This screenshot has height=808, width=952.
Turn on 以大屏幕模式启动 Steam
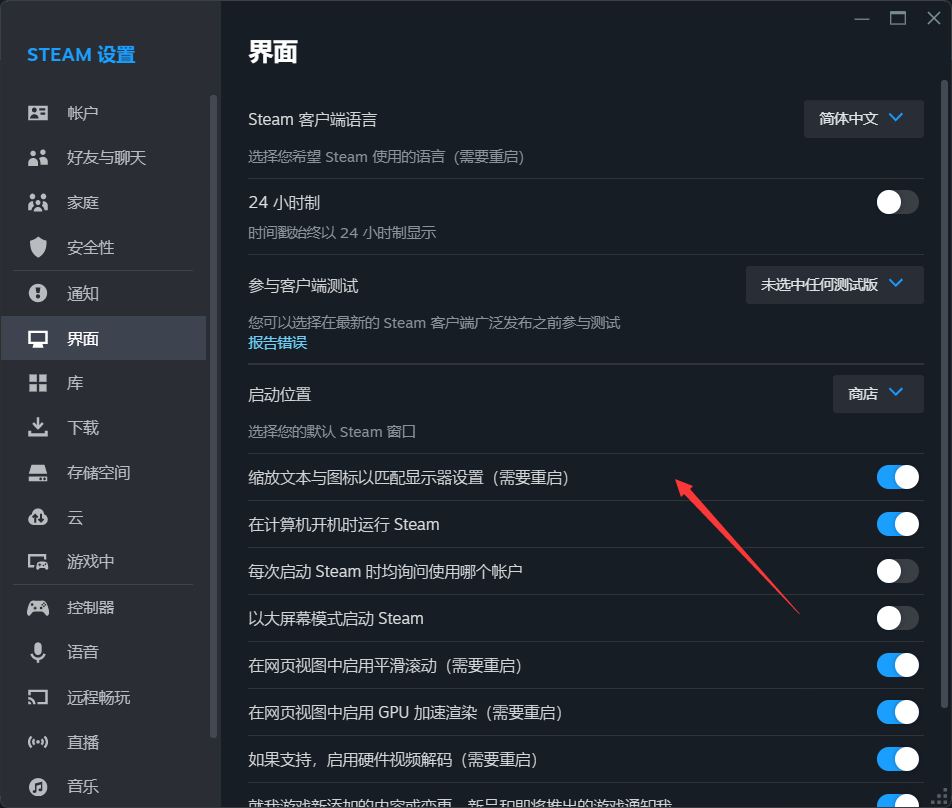click(x=897, y=618)
